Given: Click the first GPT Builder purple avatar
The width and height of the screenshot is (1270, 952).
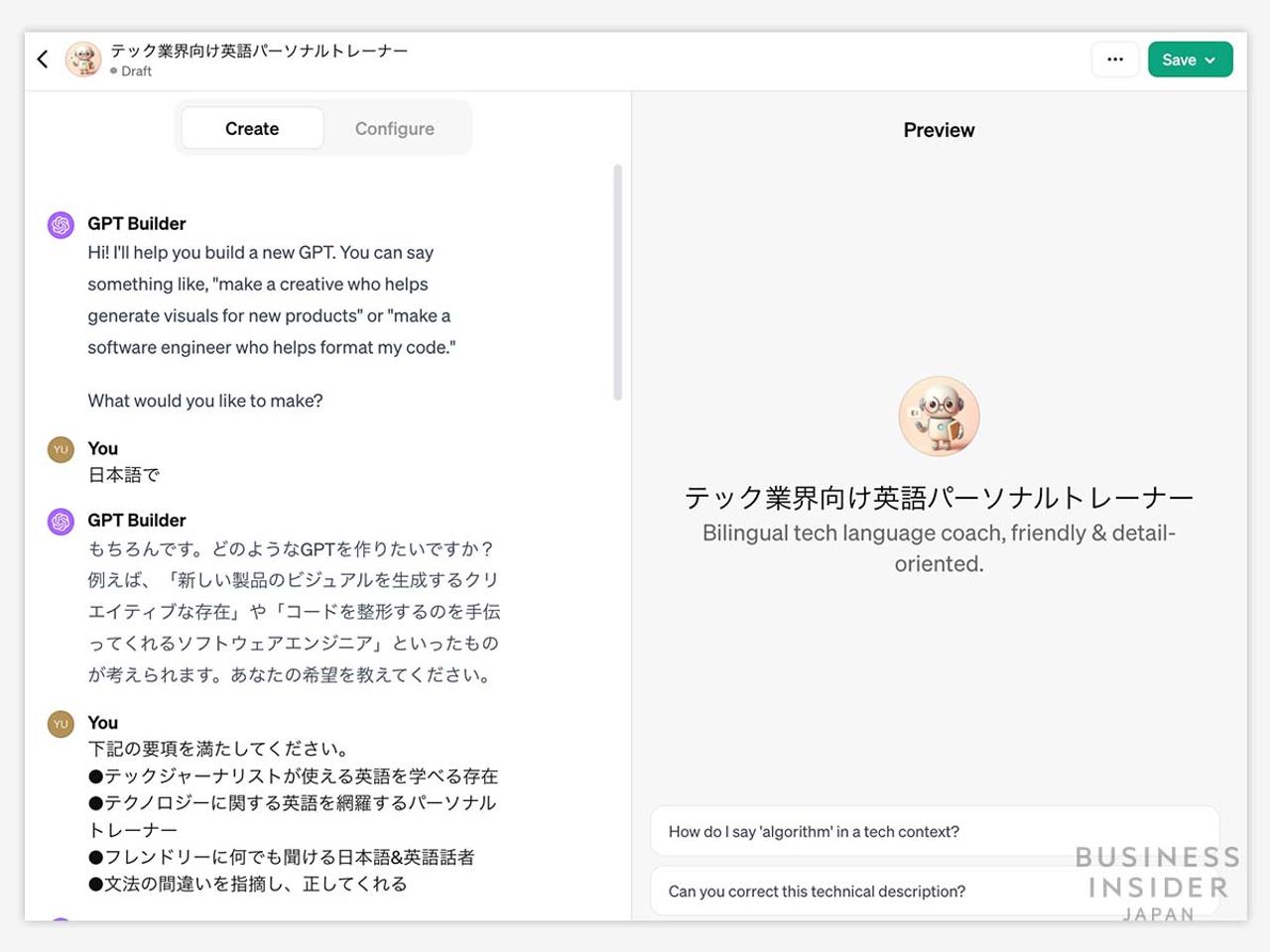Looking at the screenshot, I should 61,225.
